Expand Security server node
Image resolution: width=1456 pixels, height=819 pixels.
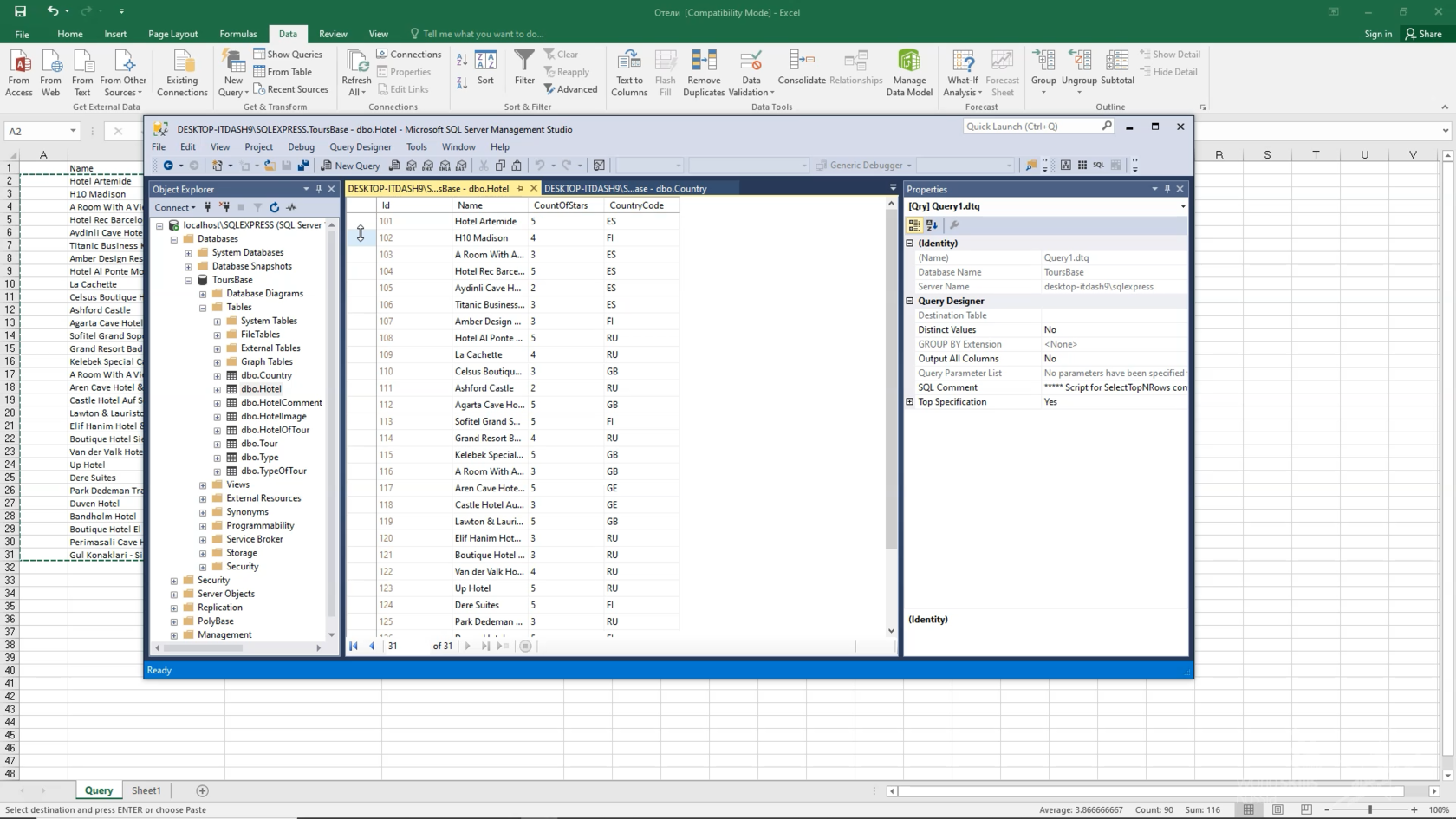coord(174,581)
